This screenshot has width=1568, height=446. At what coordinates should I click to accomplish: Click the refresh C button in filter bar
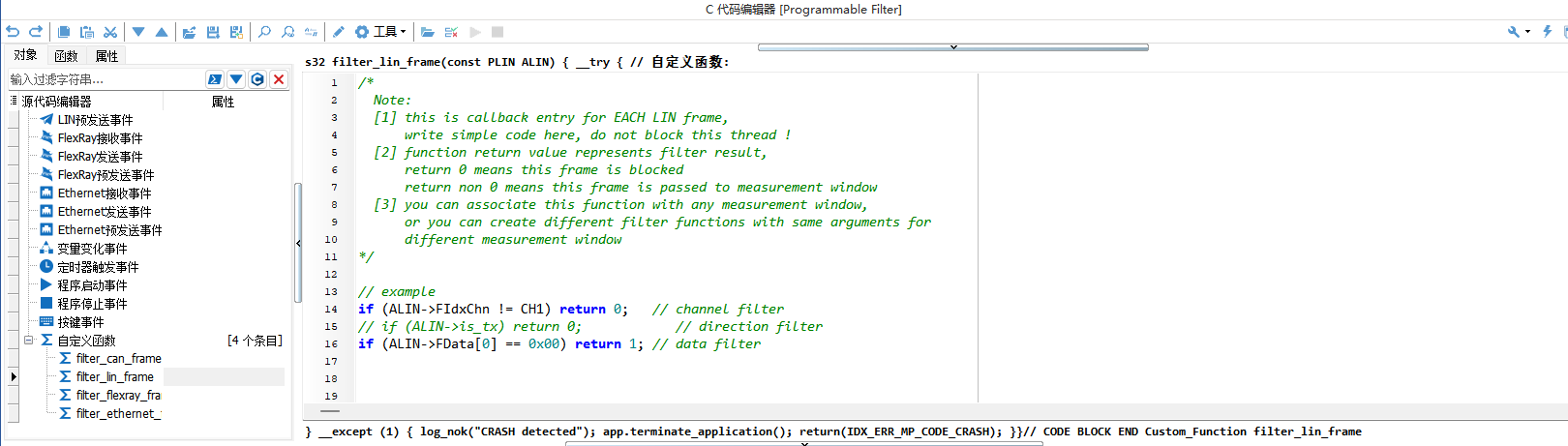[257, 79]
